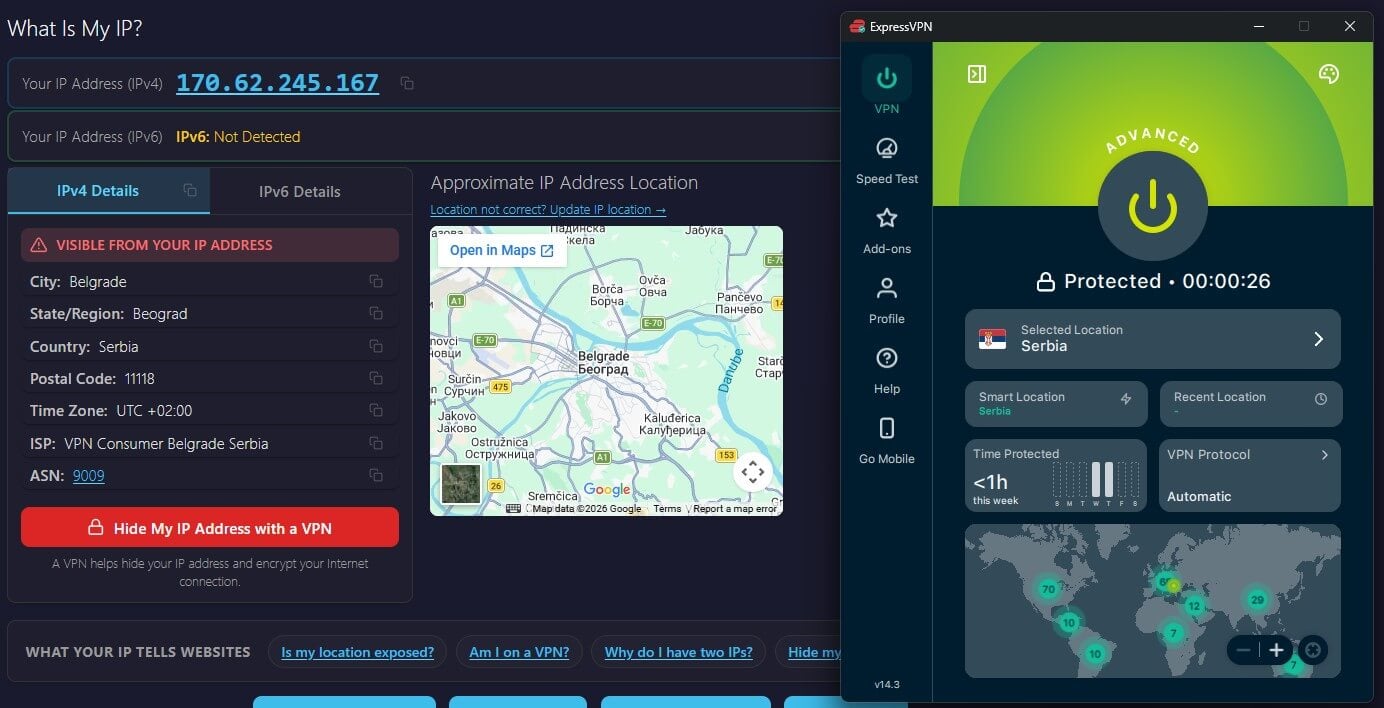Connect to Smart Location Serbia
This screenshot has height=708, width=1384.
pos(1055,403)
